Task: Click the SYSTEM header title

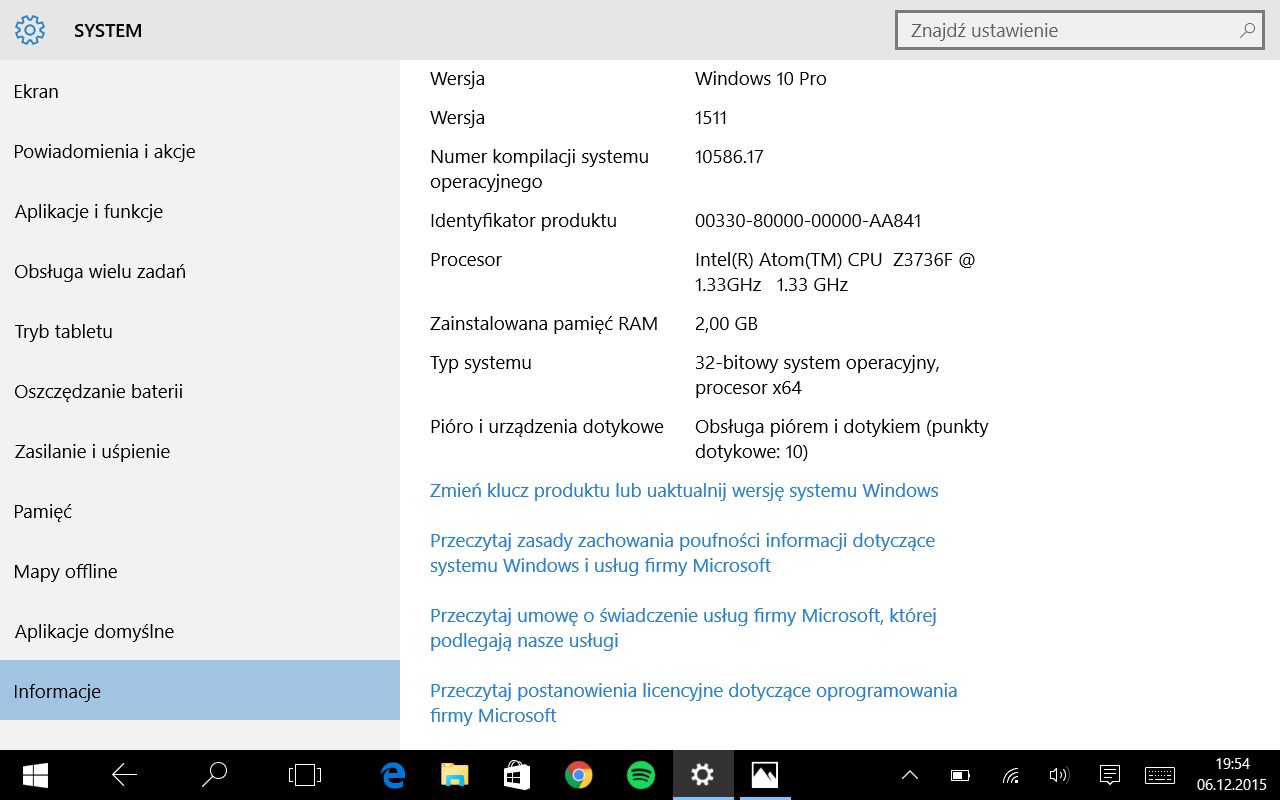Action: [x=108, y=31]
